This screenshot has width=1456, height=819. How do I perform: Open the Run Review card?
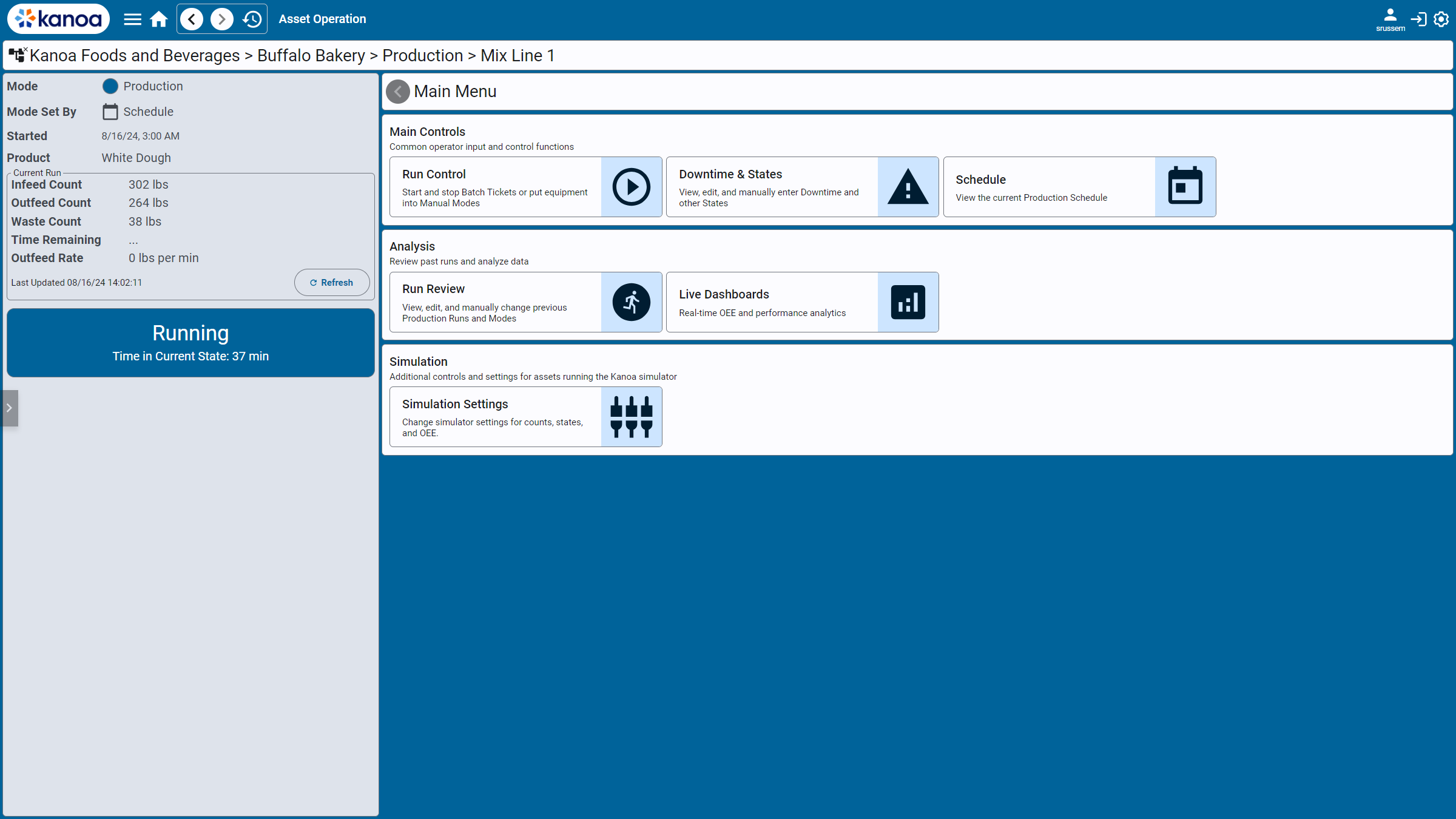click(525, 302)
